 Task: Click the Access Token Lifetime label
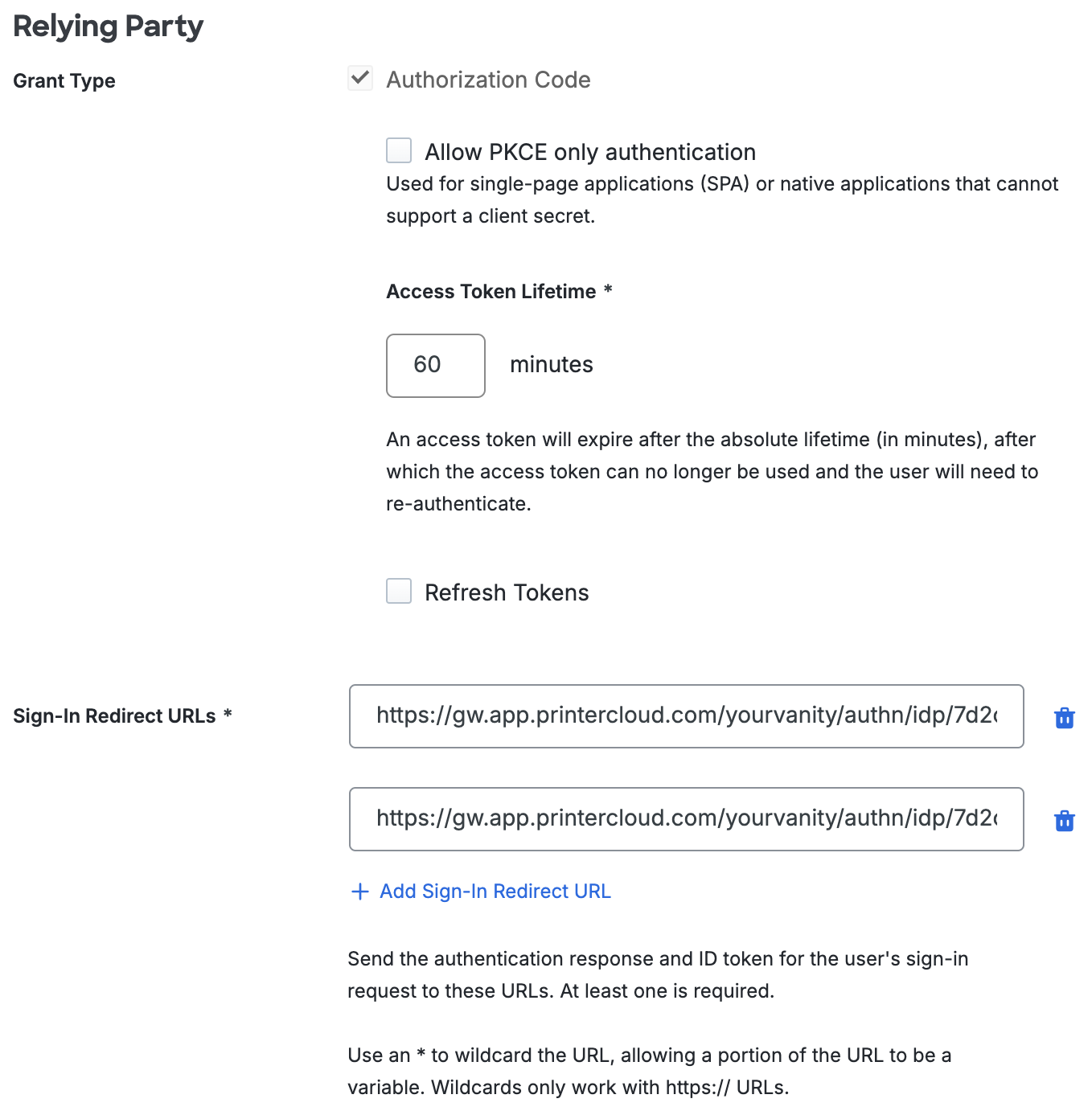(491, 292)
